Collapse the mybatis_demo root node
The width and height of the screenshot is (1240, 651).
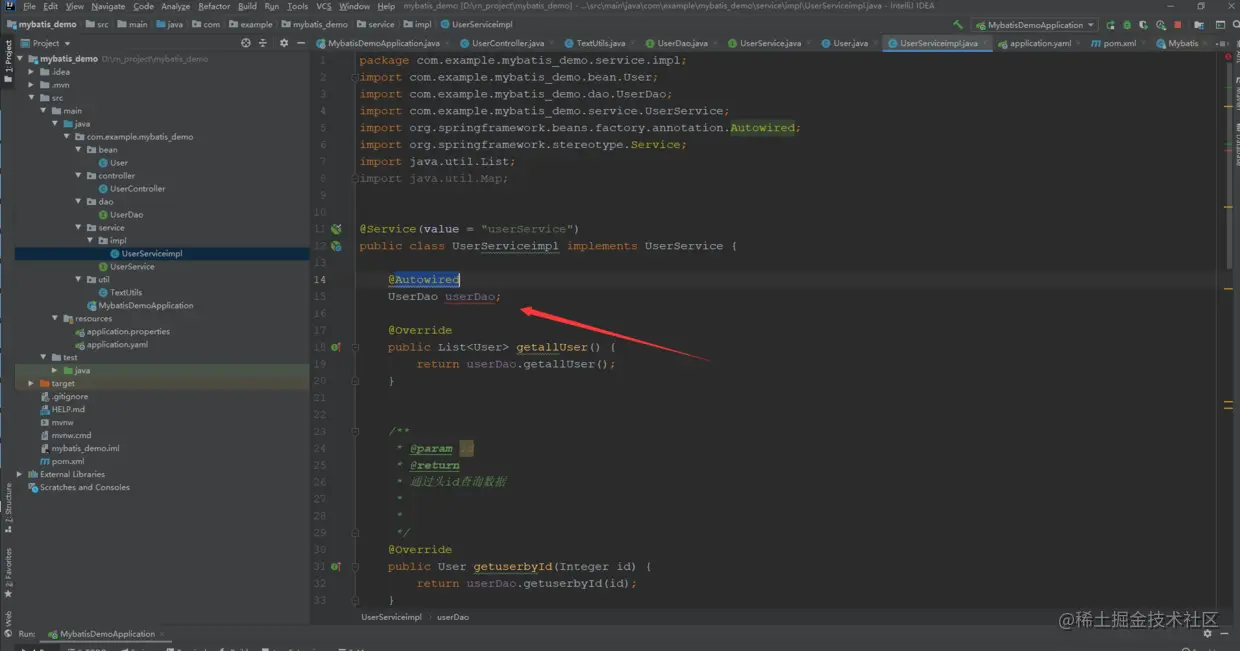(20, 59)
